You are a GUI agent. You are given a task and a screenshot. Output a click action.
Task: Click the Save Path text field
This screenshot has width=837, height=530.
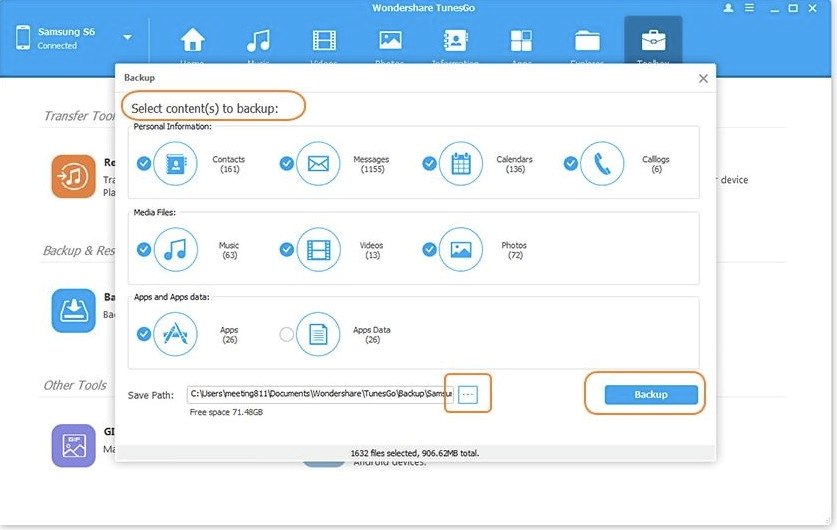[320, 395]
